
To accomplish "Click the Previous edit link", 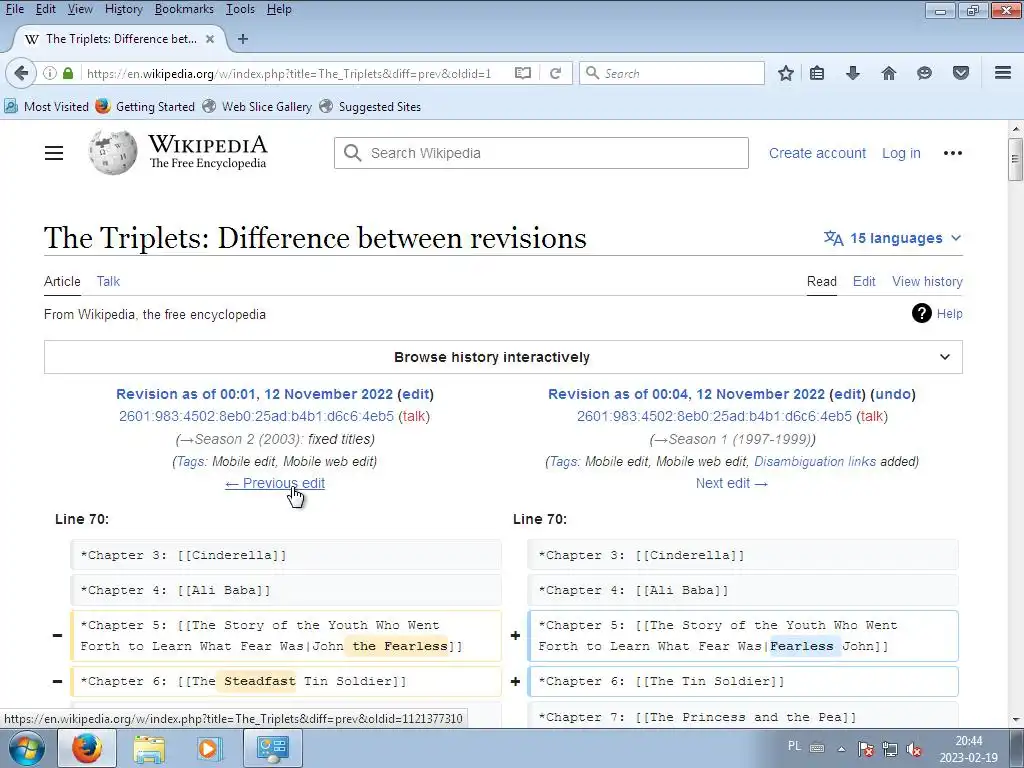I will click(x=275, y=483).
